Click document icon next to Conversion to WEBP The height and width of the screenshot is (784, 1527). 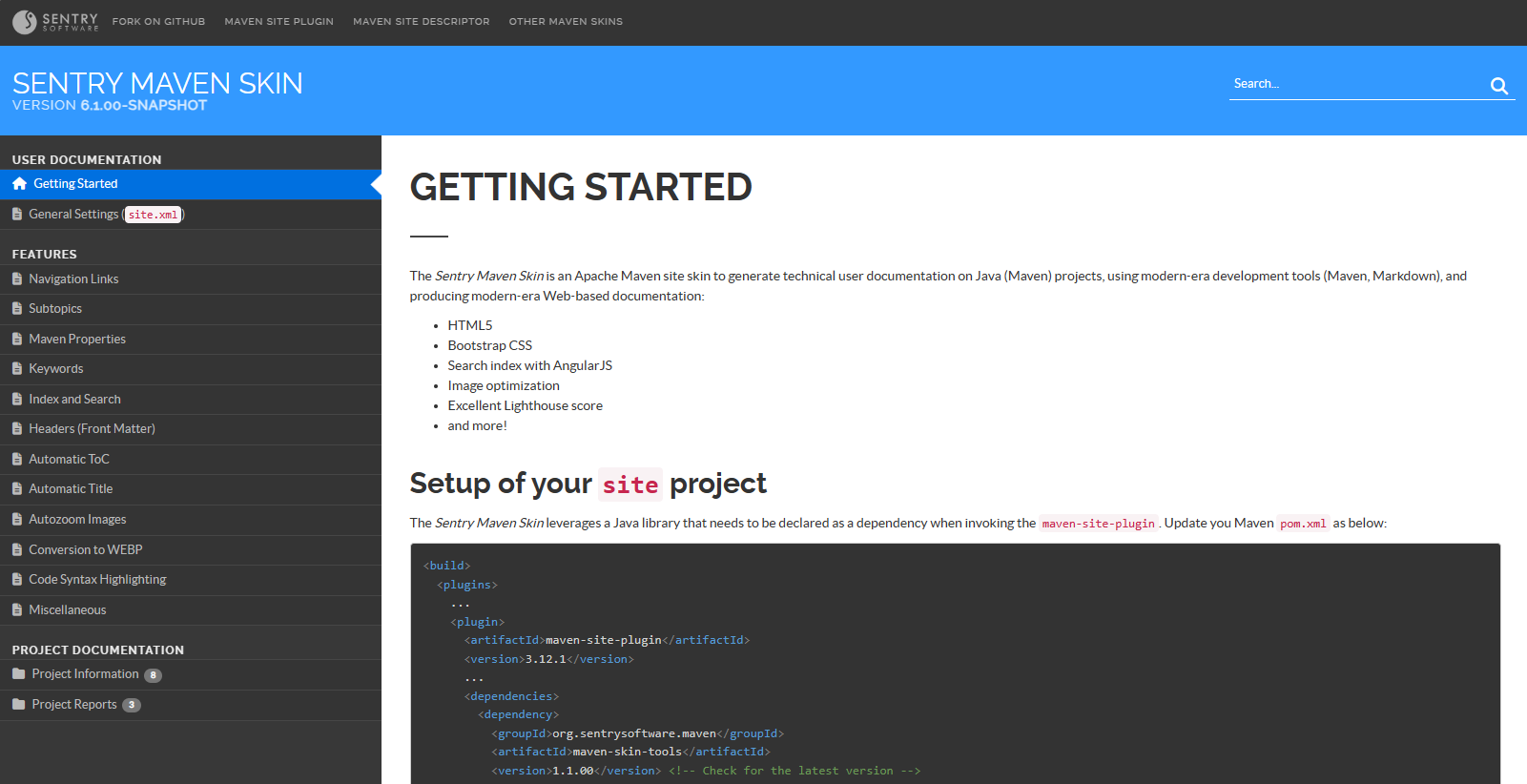click(x=17, y=550)
